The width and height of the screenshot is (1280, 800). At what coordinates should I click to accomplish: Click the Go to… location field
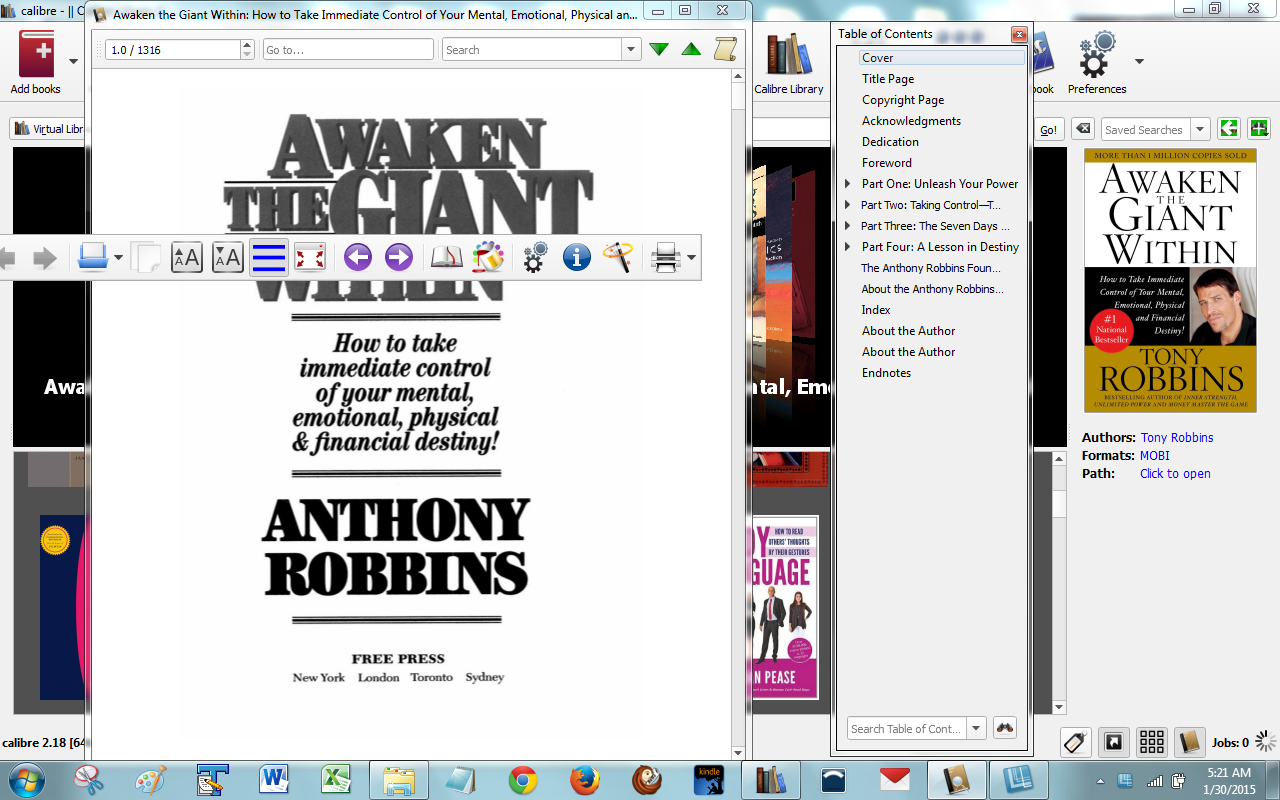pos(348,49)
